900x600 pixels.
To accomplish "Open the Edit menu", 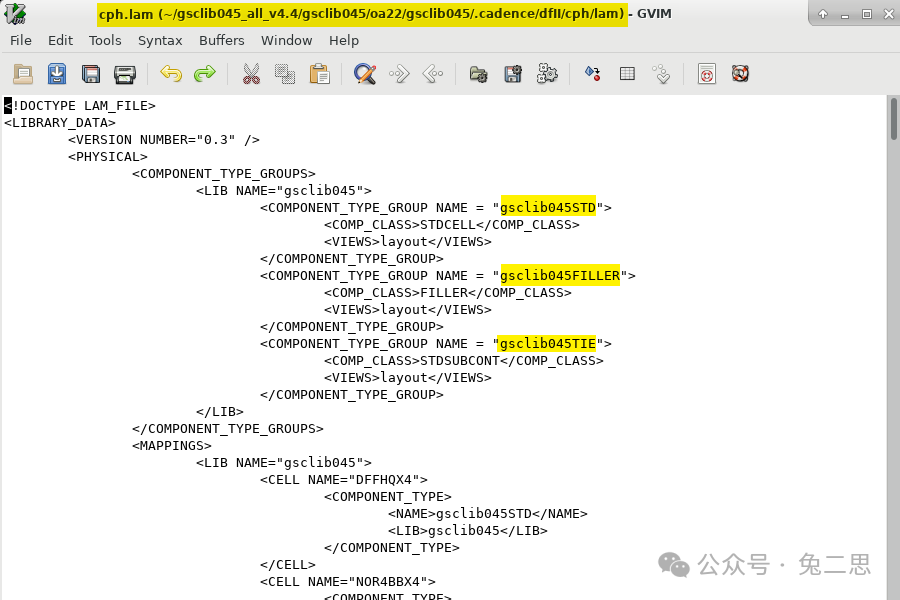I will click(60, 40).
